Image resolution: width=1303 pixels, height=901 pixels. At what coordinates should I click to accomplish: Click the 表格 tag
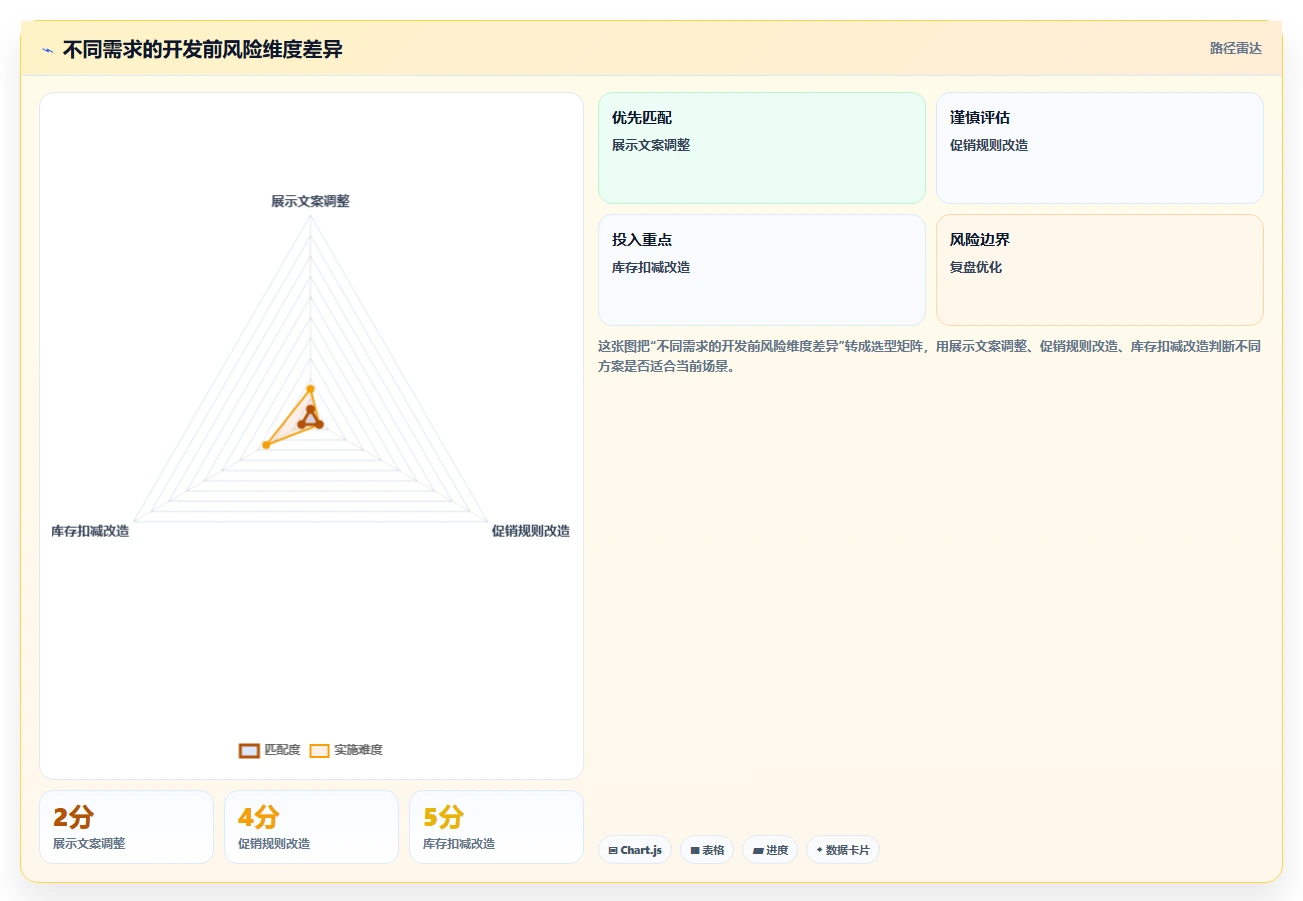707,850
